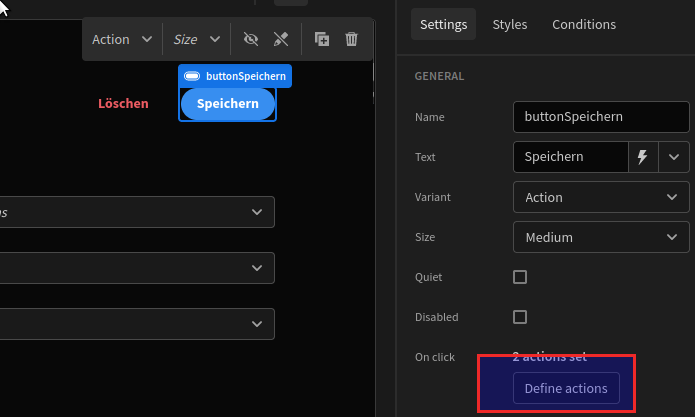695x417 pixels.
Task: Open the Variant dropdown showing Action
Action: [600, 197]
